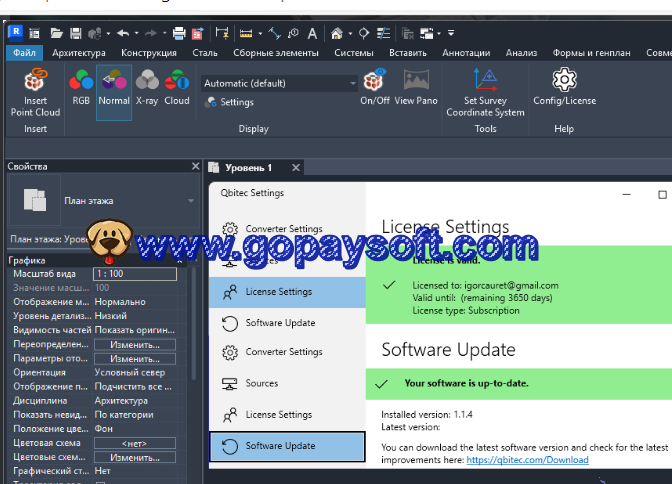Switch to the Конструкция tab
Viewport: 672px width, 484px height.
click(x=149, y=53)
